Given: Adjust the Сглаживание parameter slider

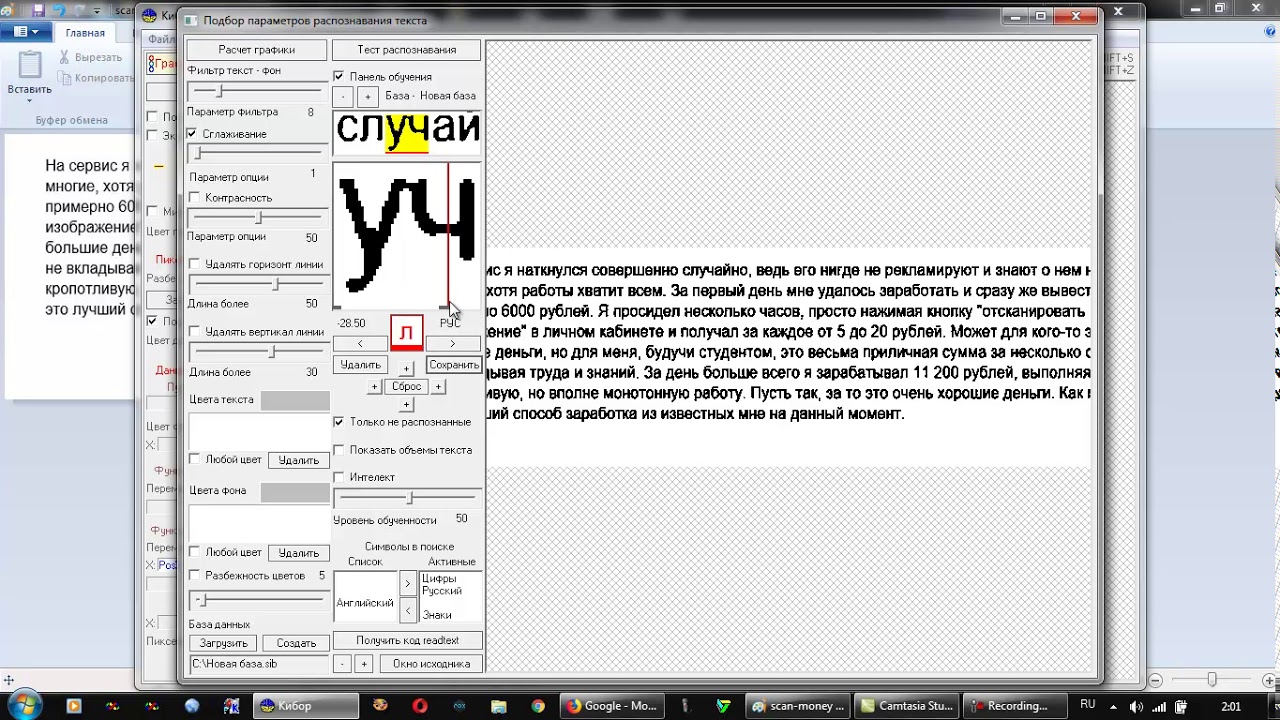Looking at the screenshot, I should [257, 153].
